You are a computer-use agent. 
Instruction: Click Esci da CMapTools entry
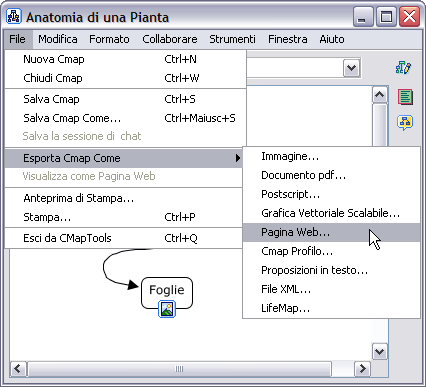pos(124,238)
